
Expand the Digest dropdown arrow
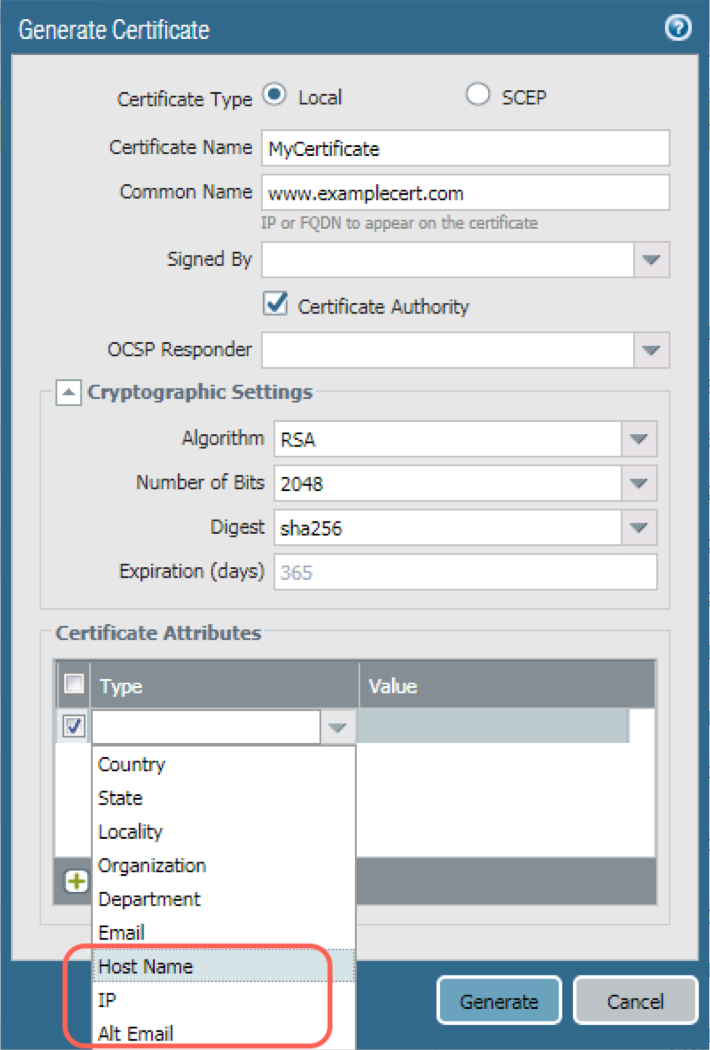[x=638, y=527]
